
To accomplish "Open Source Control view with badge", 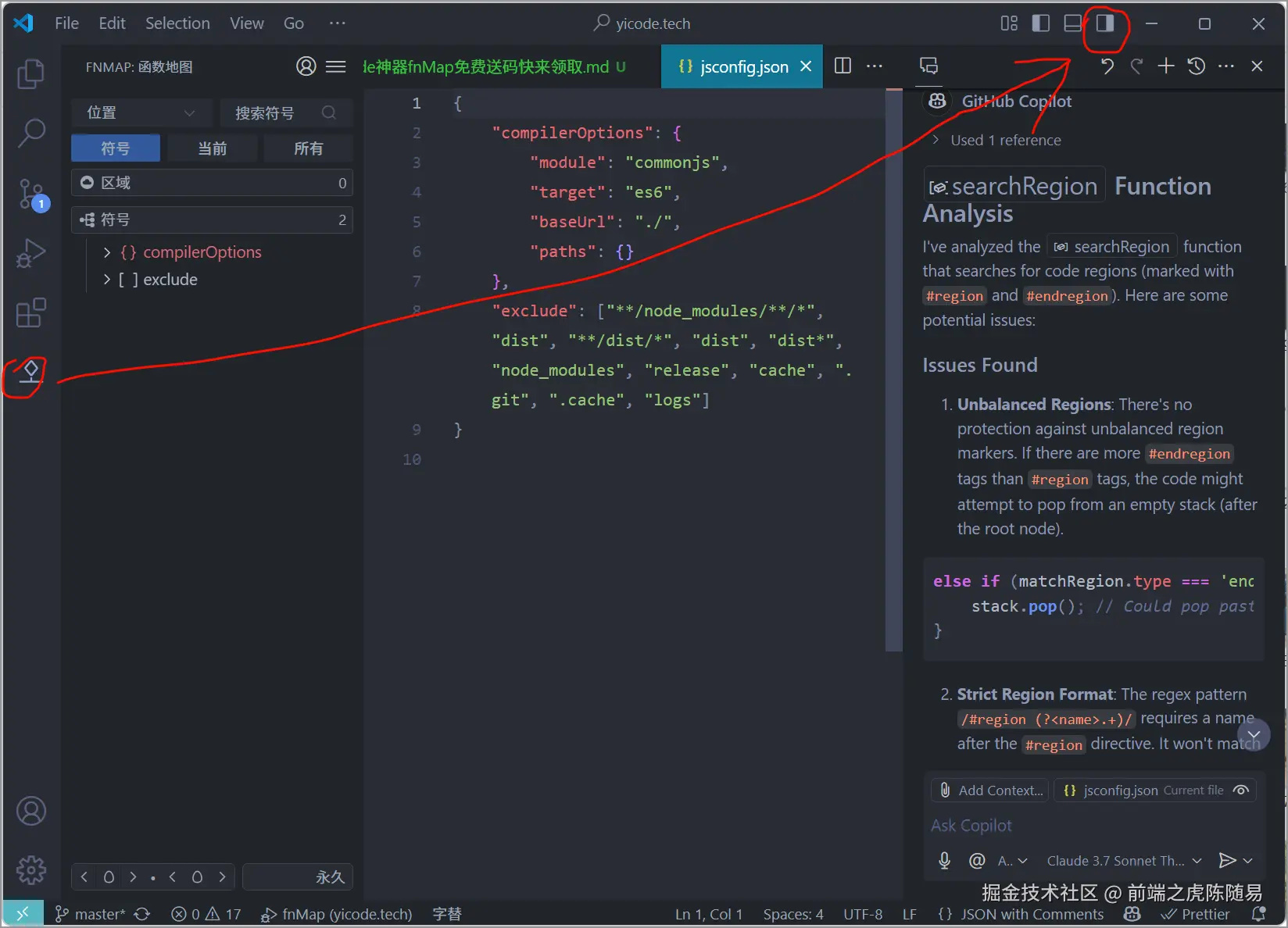I will click(31, 194).
